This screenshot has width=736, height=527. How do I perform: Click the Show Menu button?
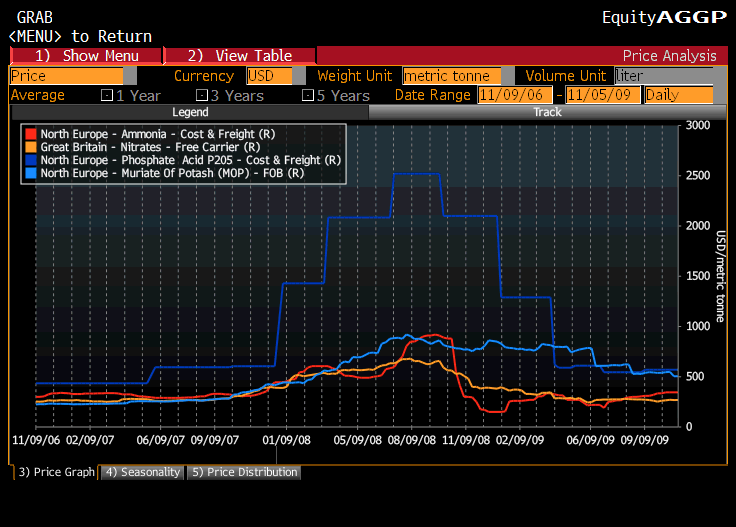pos(86,56)
